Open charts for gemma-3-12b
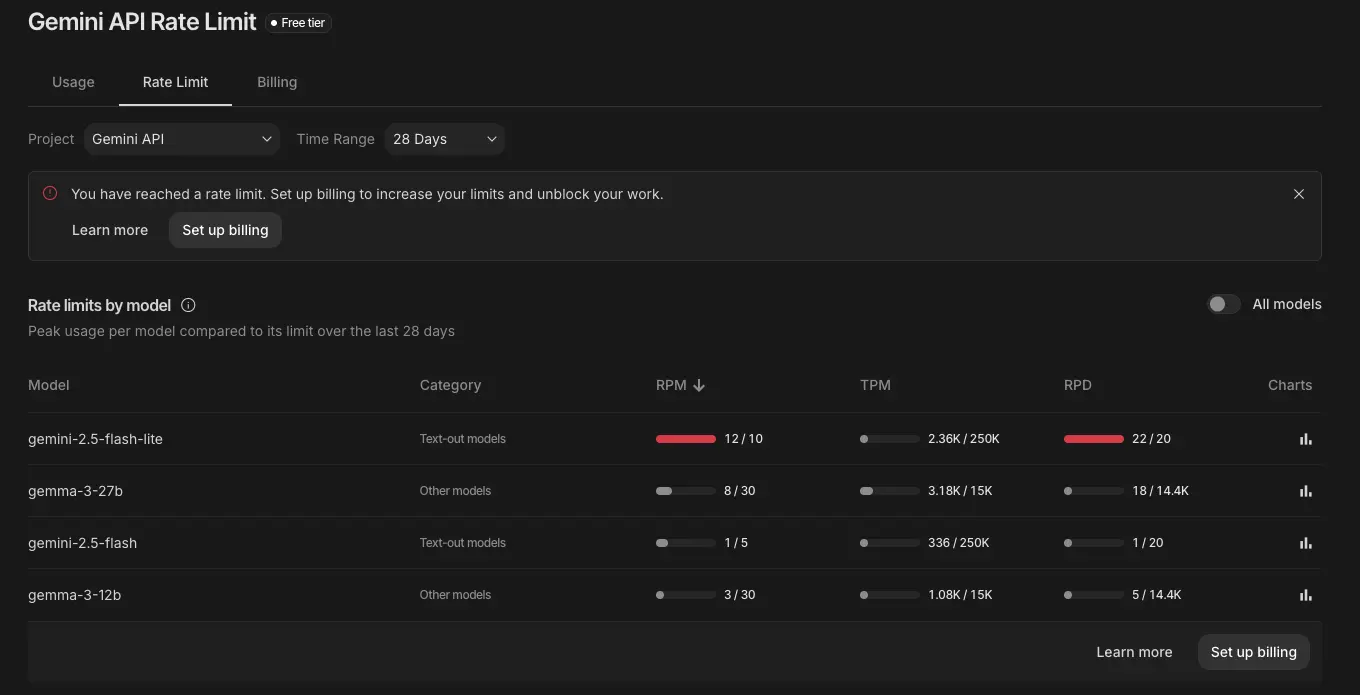The width and height of the screenshot is (1360, 695). pyautogui.click(x=1305, y=595)
